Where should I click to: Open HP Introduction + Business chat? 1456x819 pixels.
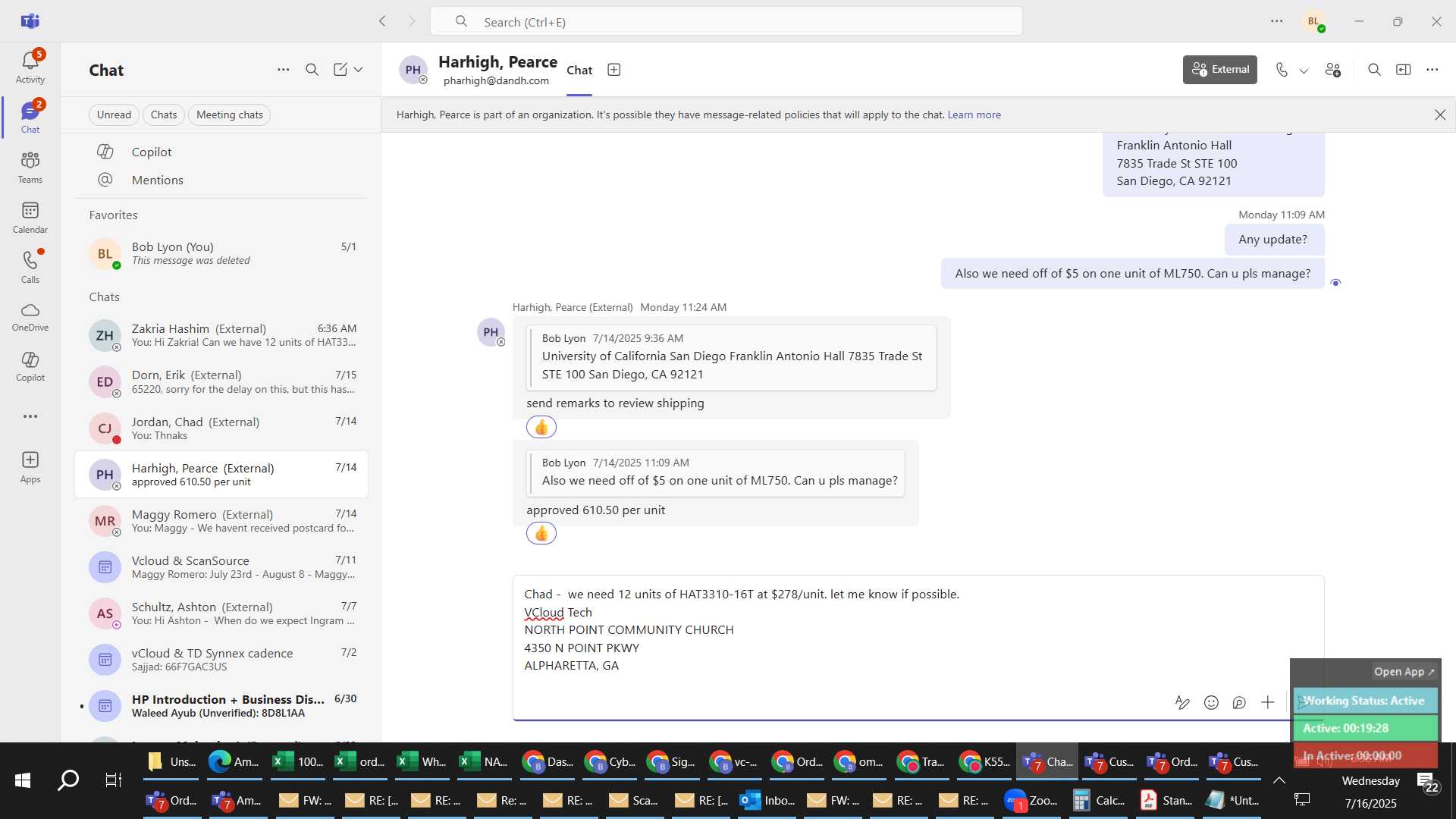(221, 706)
